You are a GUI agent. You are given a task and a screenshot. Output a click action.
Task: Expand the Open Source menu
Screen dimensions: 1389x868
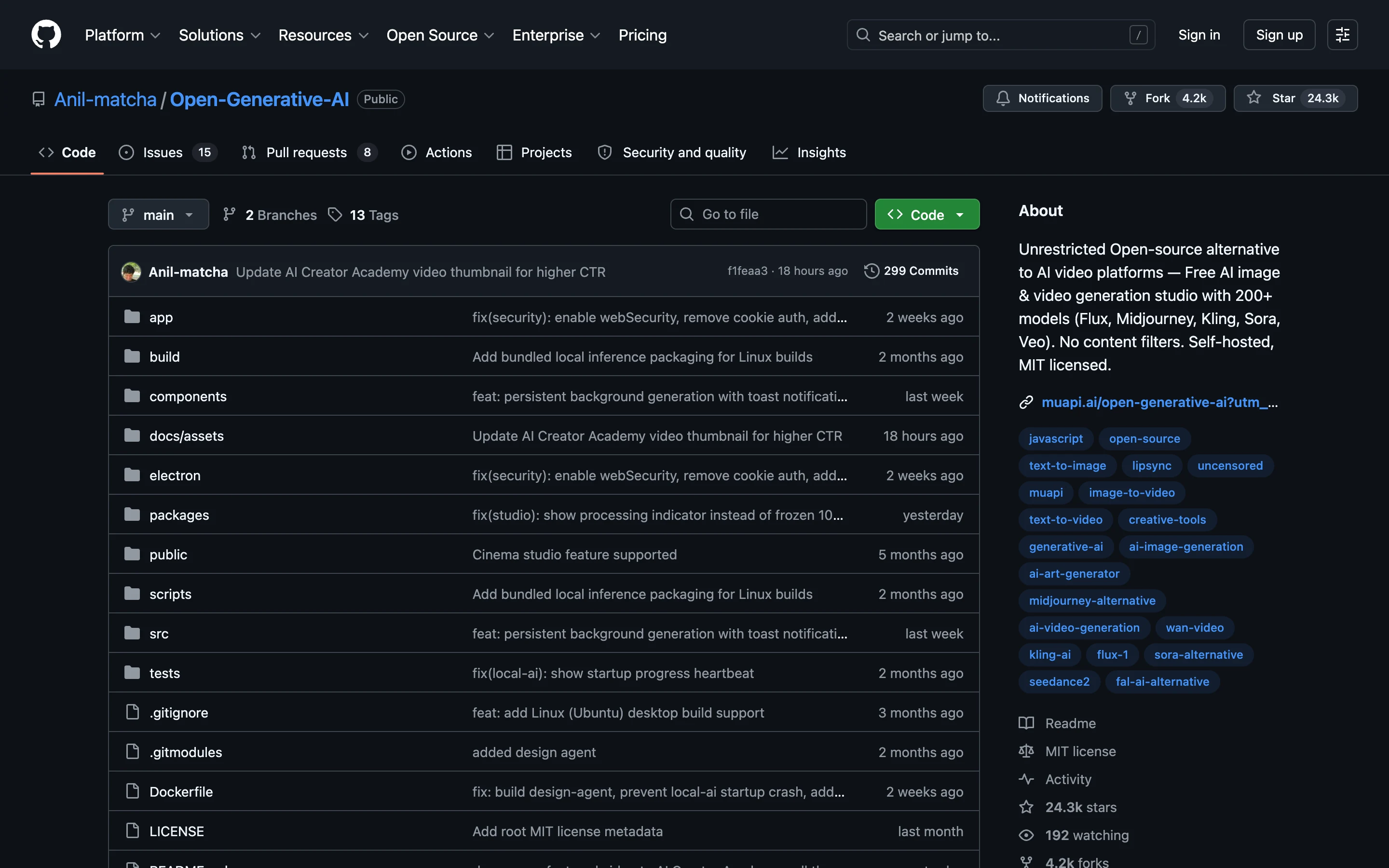(x=440, y=35)
